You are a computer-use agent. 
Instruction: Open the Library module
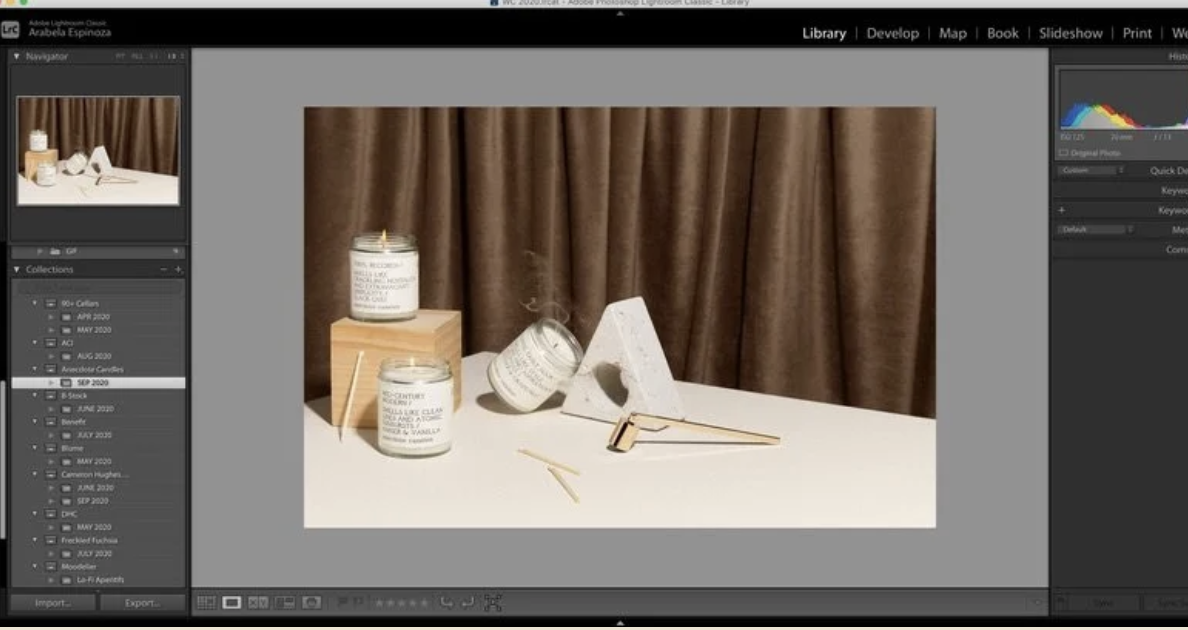824,33
